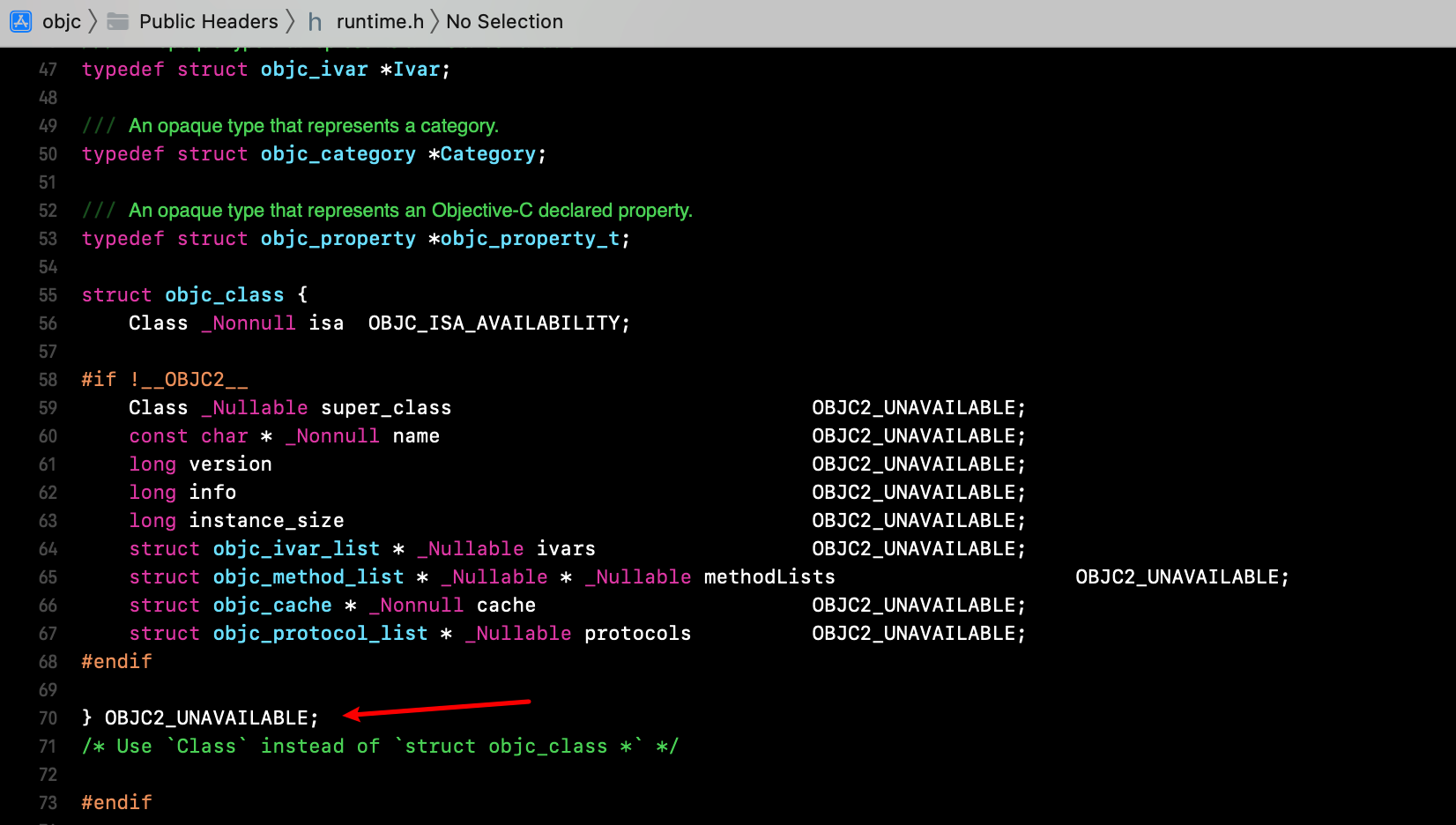Open the No Selection symbol menu
The width and height of the screenshot is (1456, 825).
coord(504,21)
